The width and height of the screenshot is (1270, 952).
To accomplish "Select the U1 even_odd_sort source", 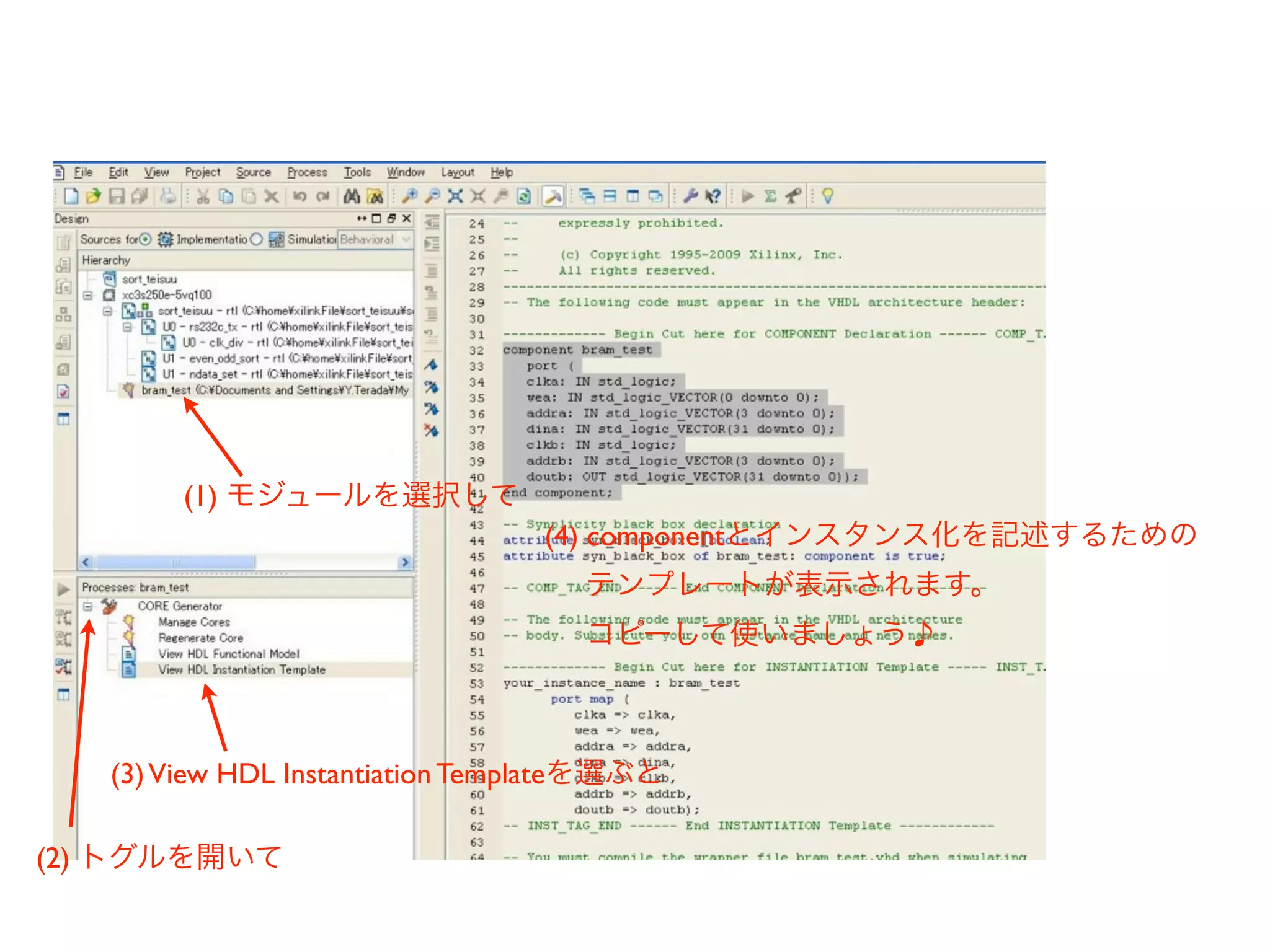I will pyautogui.click(x=278, y=358).
